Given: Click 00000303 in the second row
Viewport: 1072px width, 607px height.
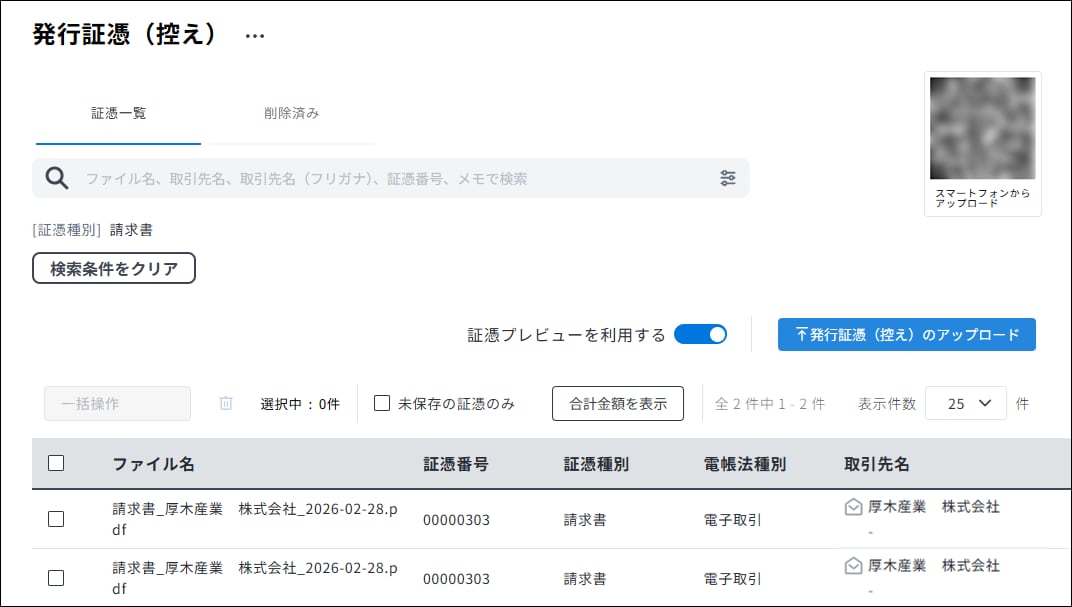Looking at the screenshot, I should 457,579.
